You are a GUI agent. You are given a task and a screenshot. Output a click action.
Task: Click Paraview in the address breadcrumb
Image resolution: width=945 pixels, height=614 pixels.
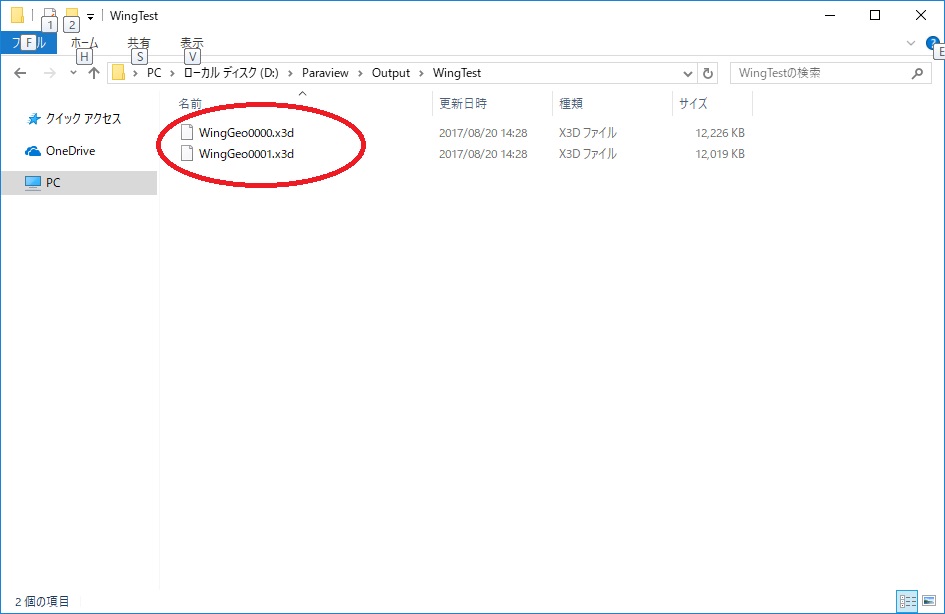coord(325,73)
